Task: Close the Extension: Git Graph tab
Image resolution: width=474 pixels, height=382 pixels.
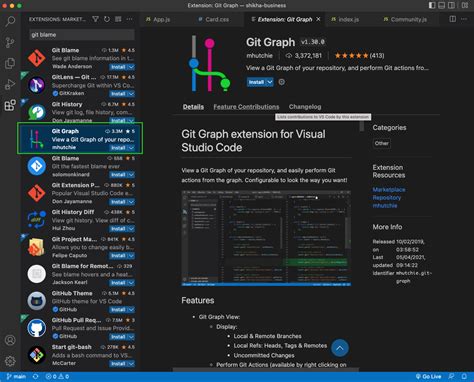Action: point(318,19)
